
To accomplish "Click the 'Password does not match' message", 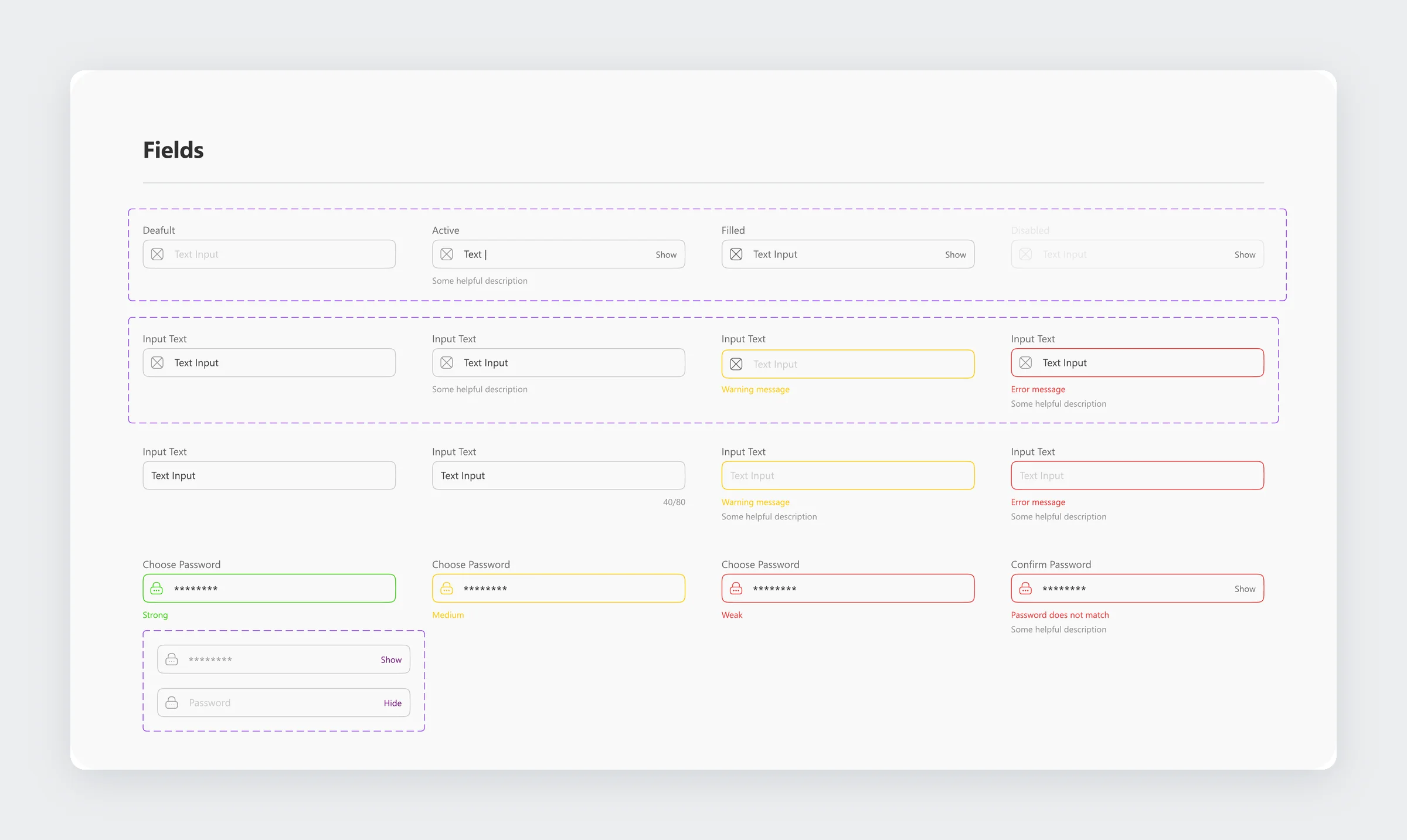I will (x=1060, y=615).
